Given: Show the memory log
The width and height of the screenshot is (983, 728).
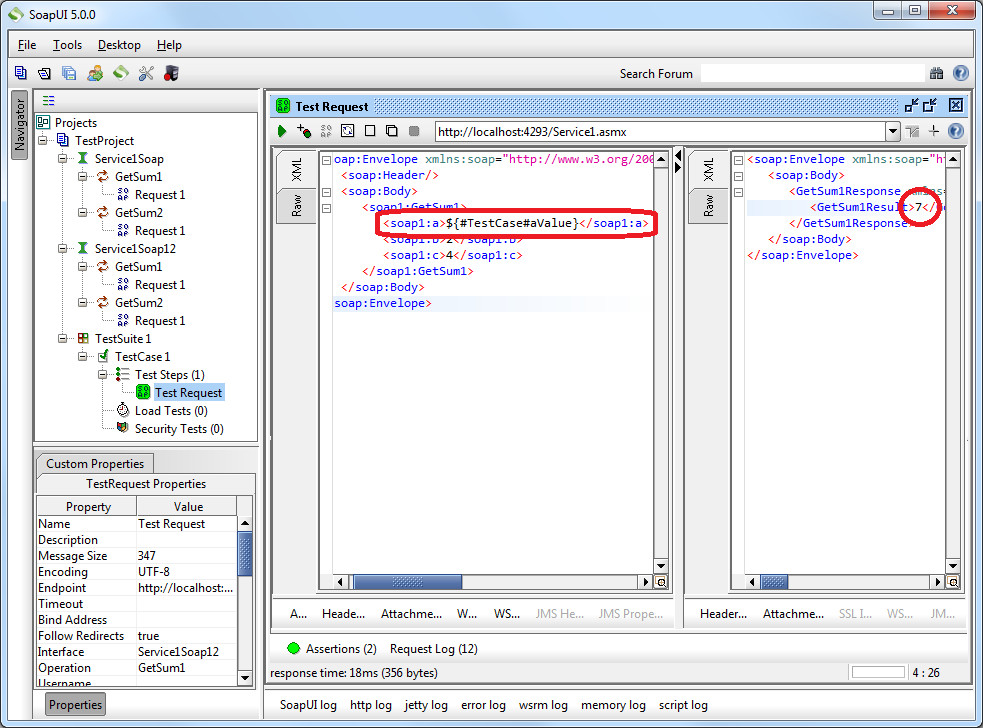Looking at the screenshot, I should [x=613, y=705].
